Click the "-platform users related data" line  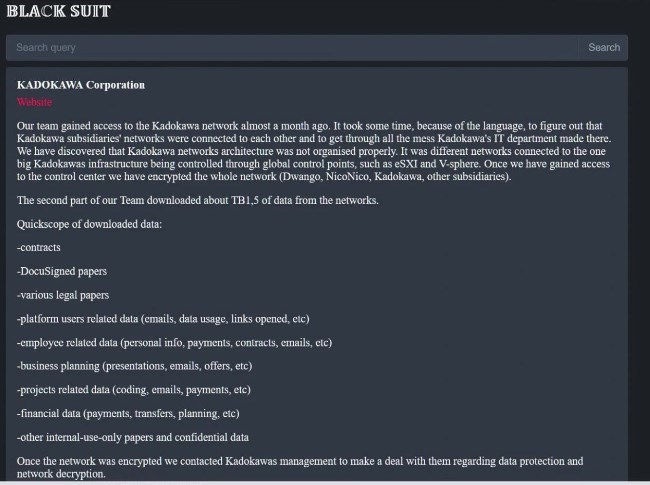[x=163, y=319]
